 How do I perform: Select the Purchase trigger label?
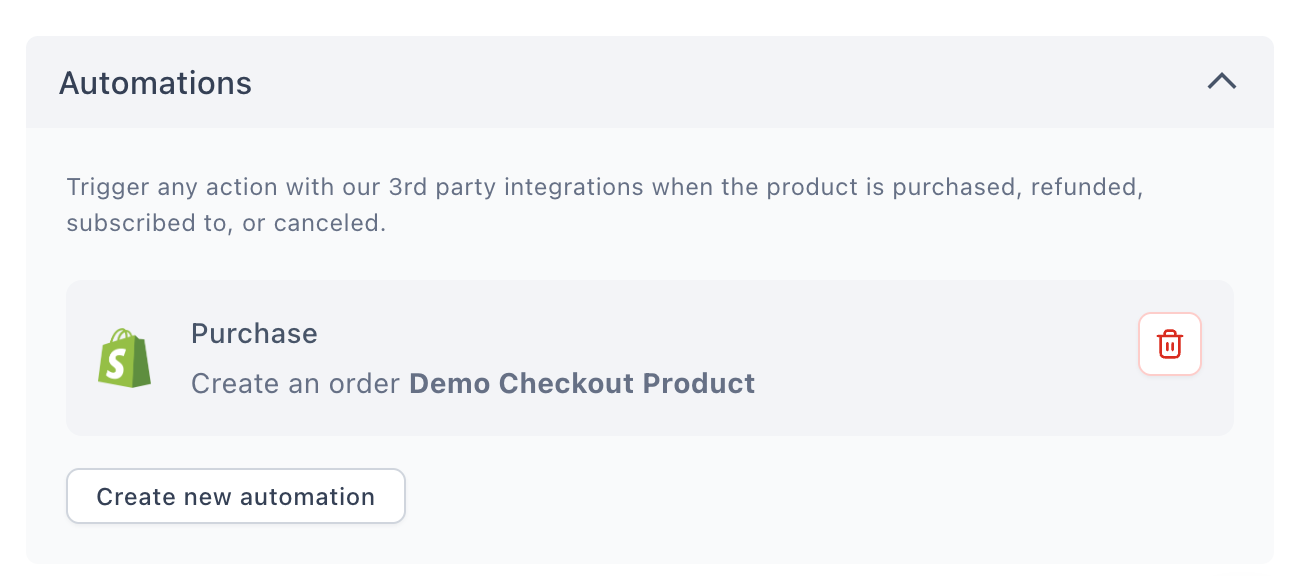coord(254,334)
